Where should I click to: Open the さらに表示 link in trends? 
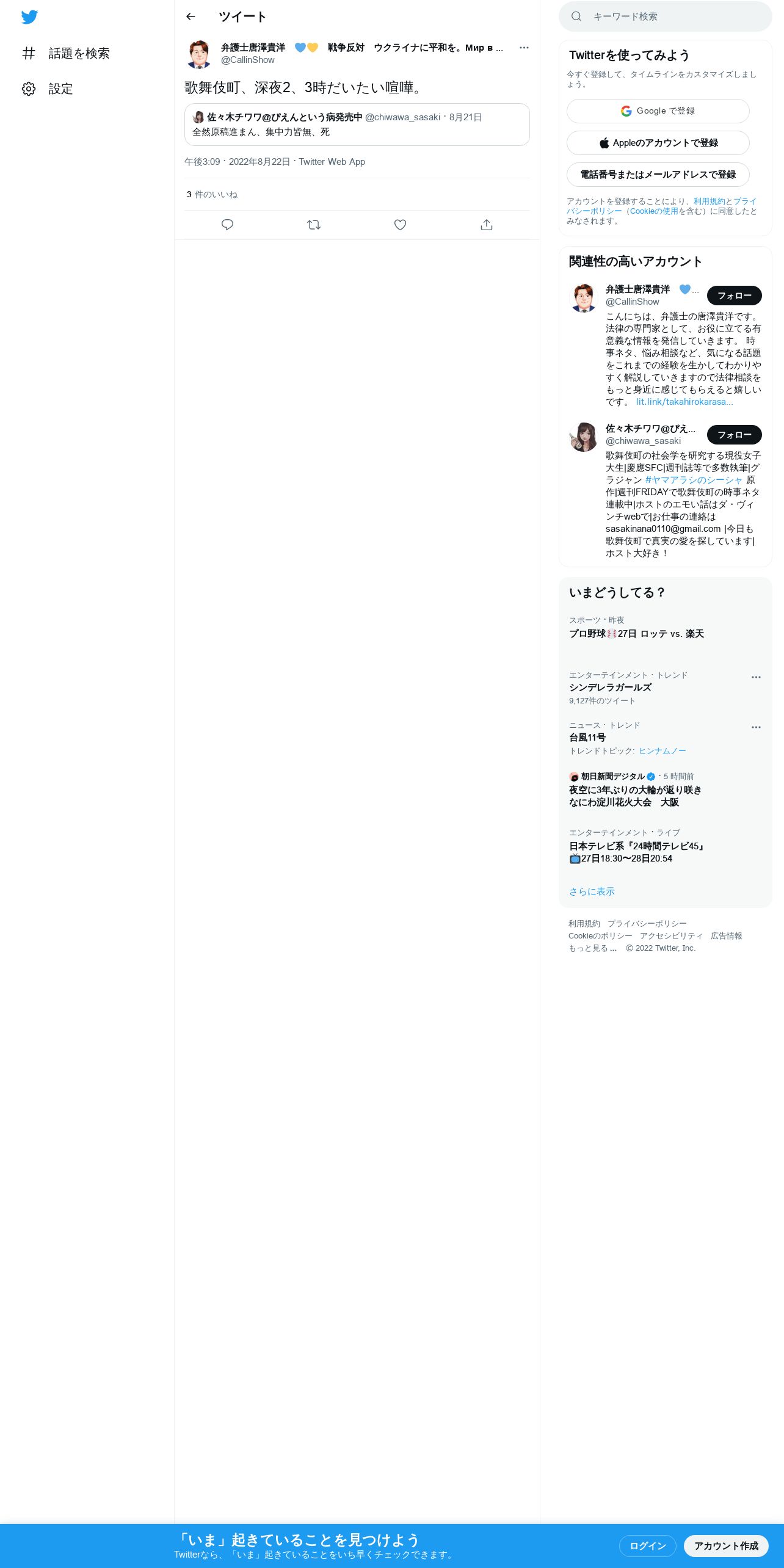592,891
